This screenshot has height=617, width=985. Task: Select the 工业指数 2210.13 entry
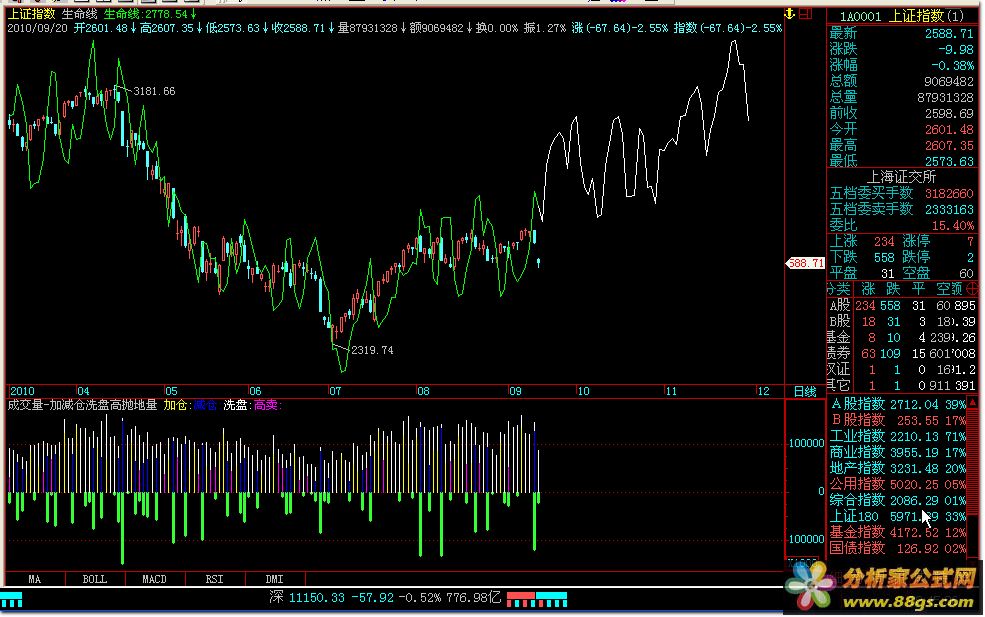click(898, 436)
